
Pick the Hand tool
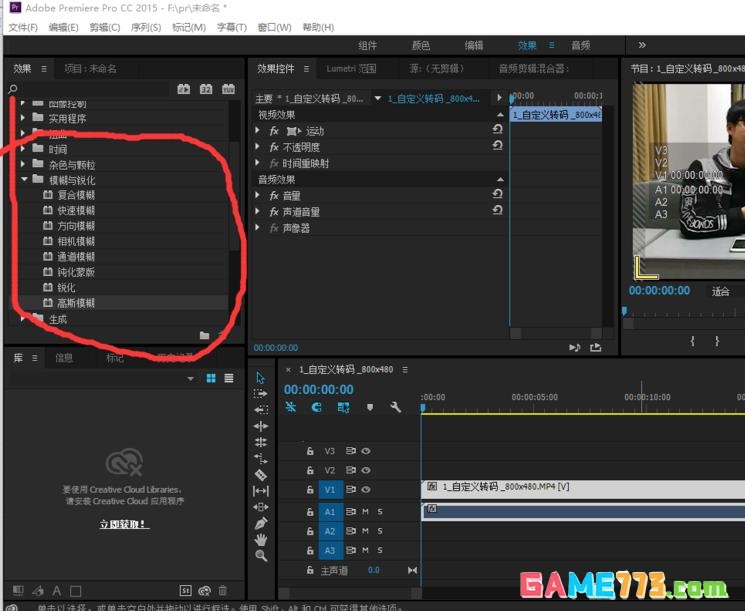tap(261, 540)
